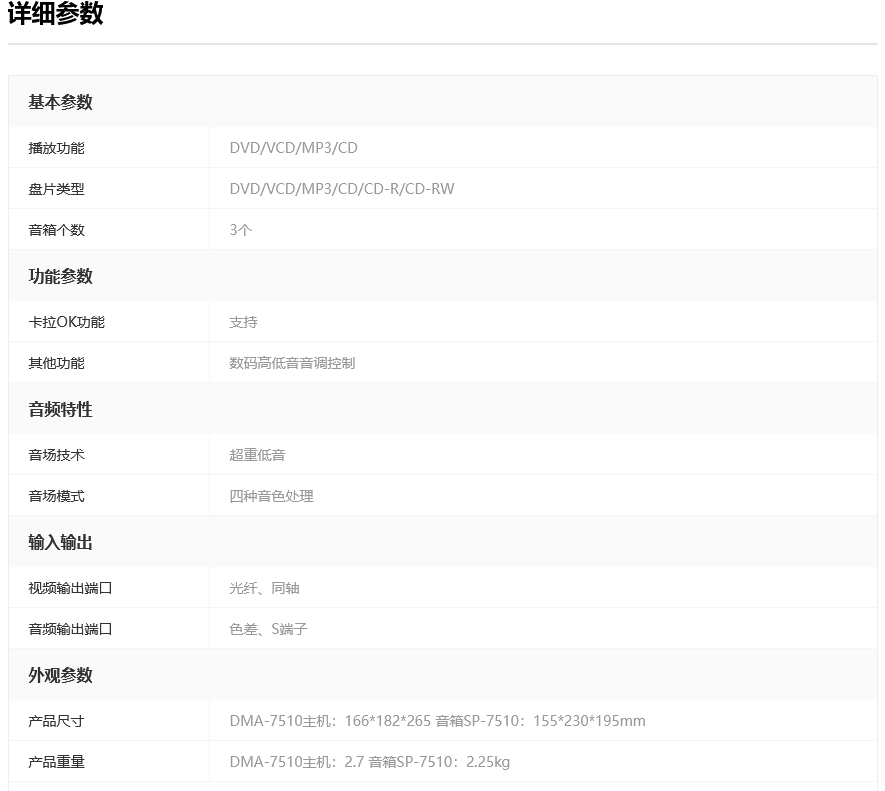This screenshot has width=885, height=791.
Task: Select the DVD/VCD/MP3/CD/CD-R/CD-RW value
Action: (x=341, y=188)
